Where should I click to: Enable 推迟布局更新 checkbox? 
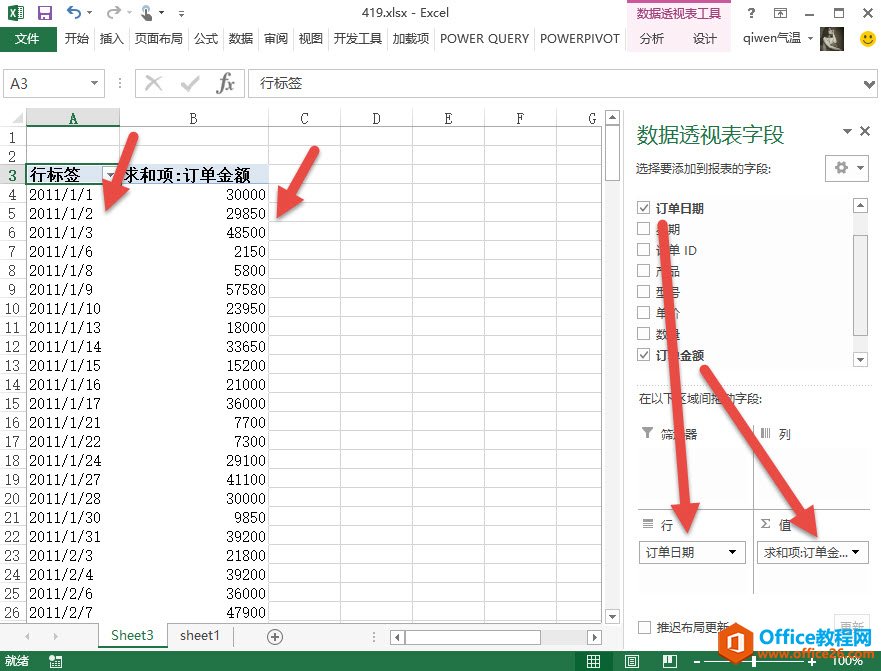645,627
